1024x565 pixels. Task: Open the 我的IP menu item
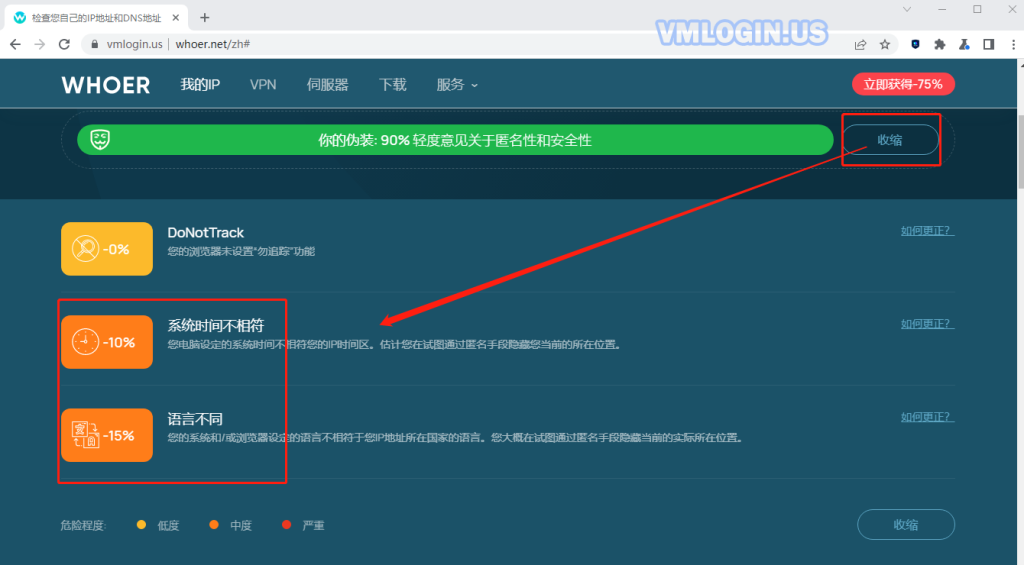(200, 85)
